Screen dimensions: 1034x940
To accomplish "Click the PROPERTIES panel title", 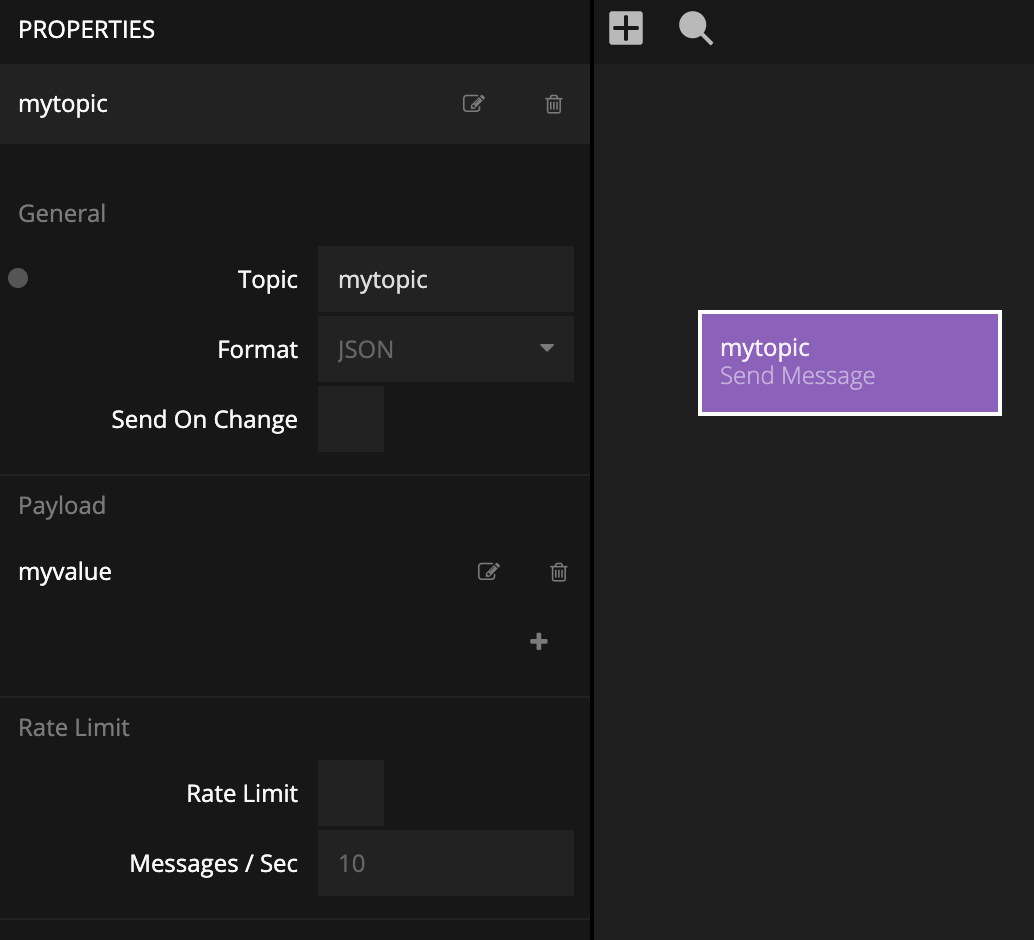I will (87, 29).
